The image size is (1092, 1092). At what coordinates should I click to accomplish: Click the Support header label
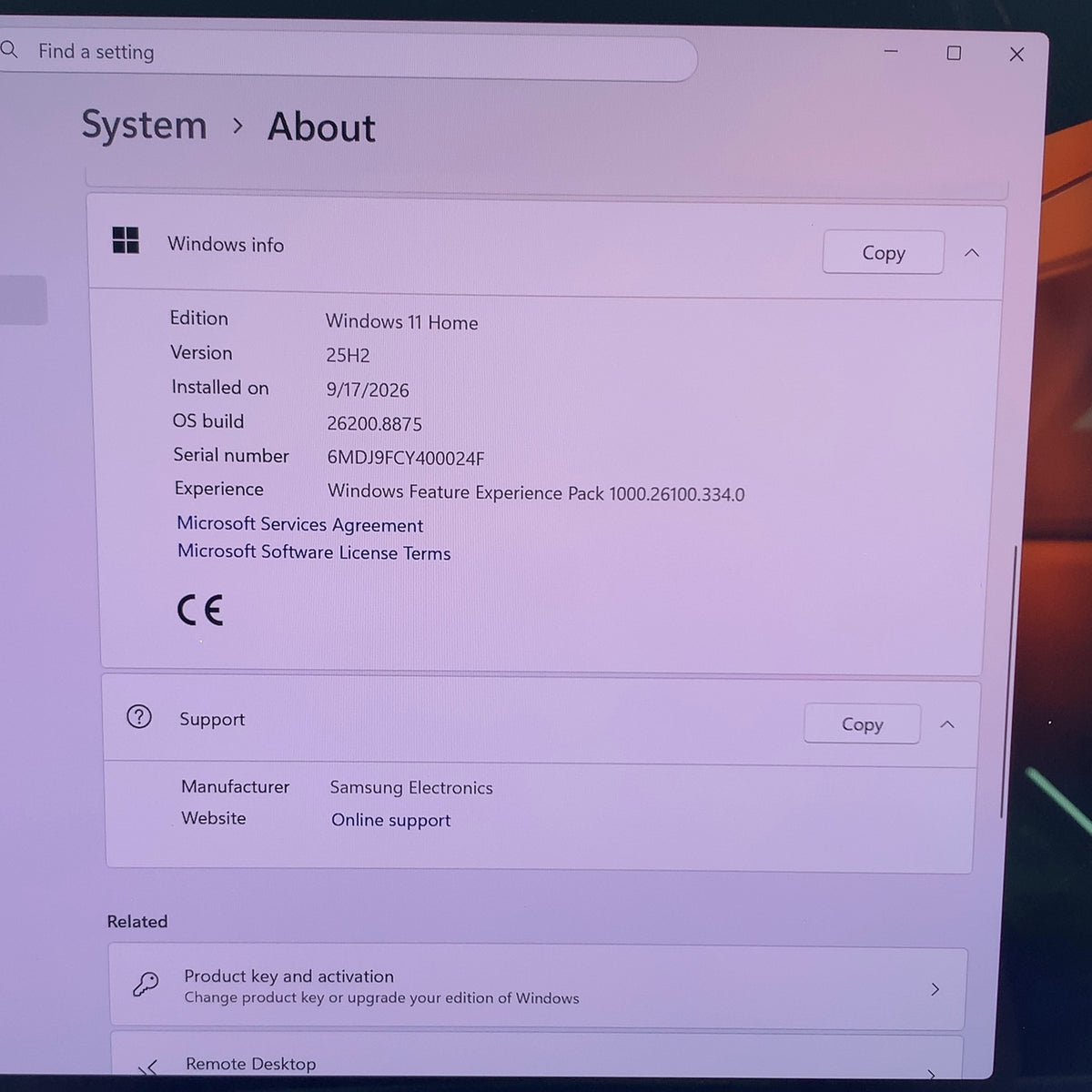click(x=212, y=719)
